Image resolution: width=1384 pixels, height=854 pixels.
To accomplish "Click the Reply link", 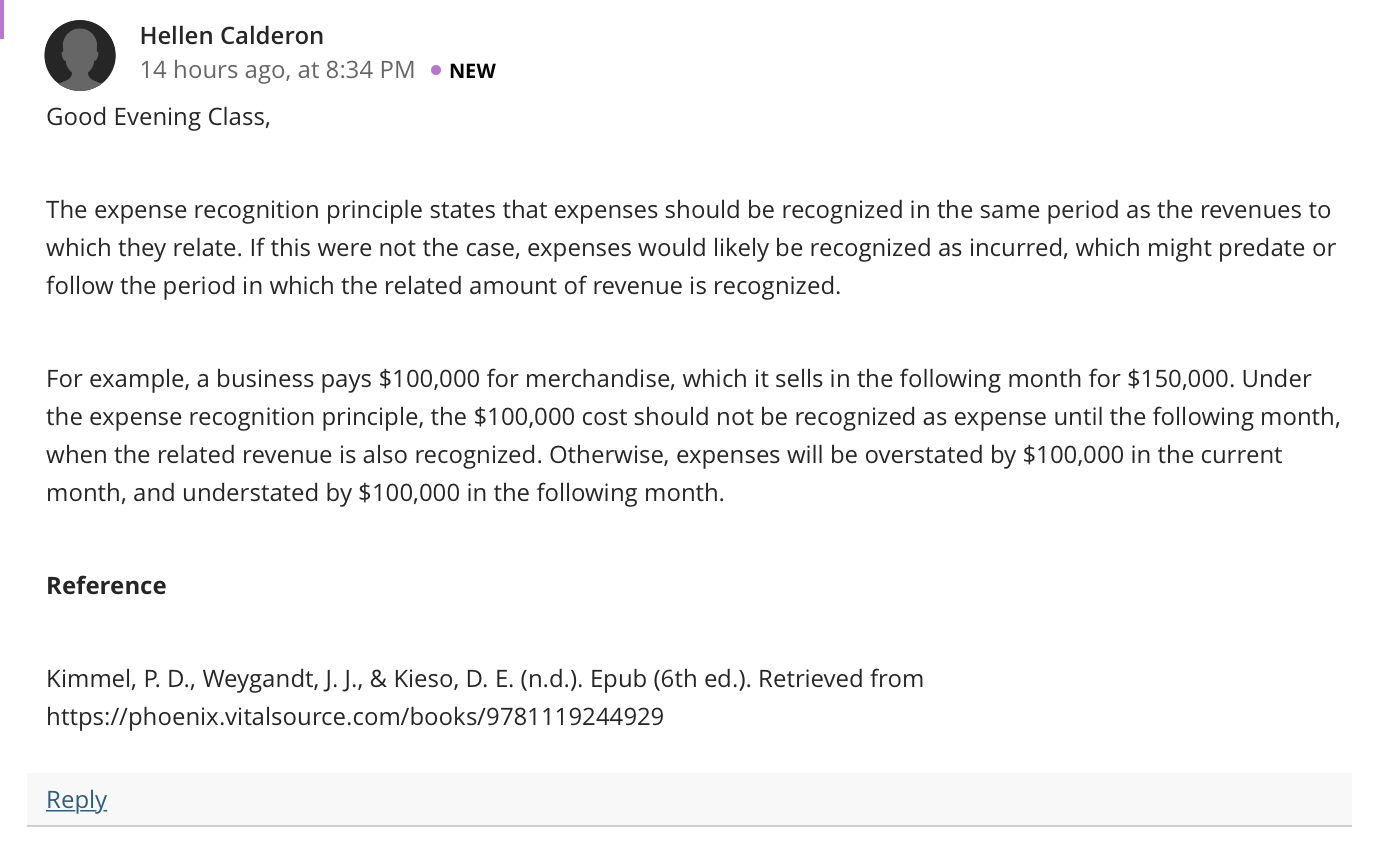I will pyautogui.click(x=76, y=799).
